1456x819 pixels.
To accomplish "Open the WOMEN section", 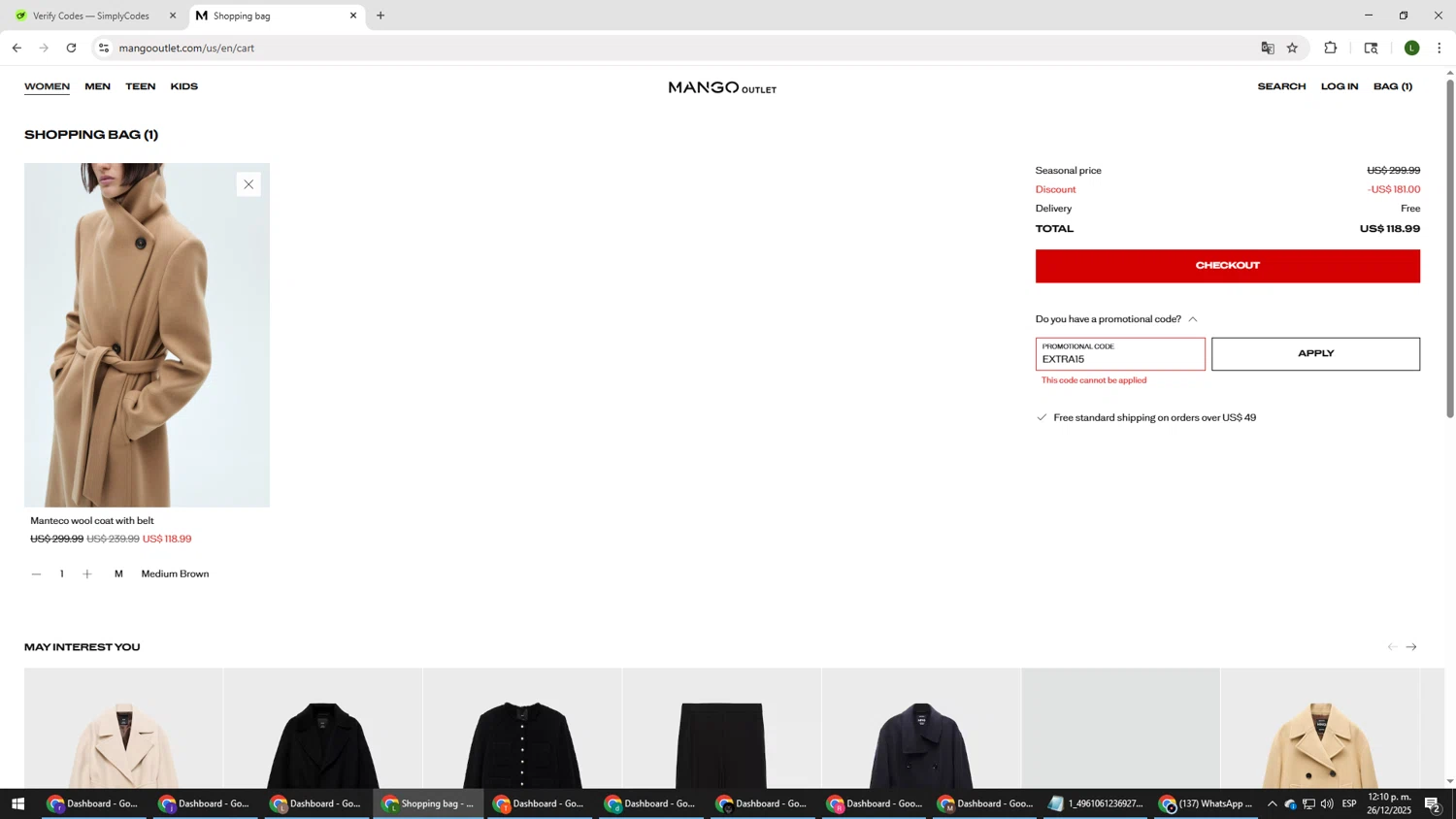I will [x=47, y=86].
